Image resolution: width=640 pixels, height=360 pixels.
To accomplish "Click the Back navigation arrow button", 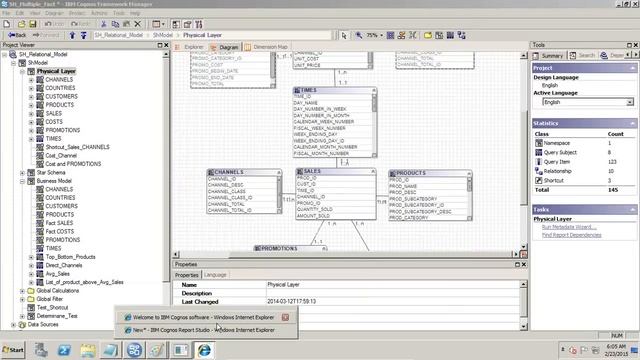I will [x=17, y=35].
